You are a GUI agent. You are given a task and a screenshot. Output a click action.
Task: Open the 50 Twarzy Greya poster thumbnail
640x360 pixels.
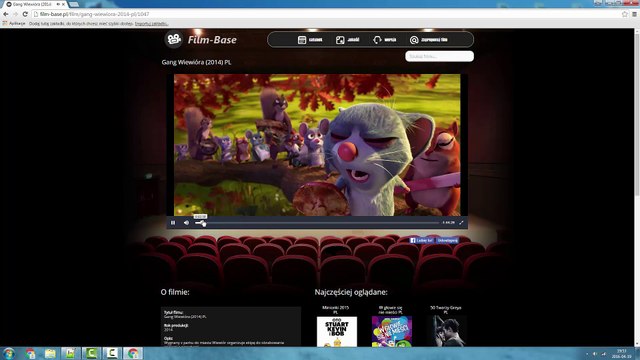446,331
